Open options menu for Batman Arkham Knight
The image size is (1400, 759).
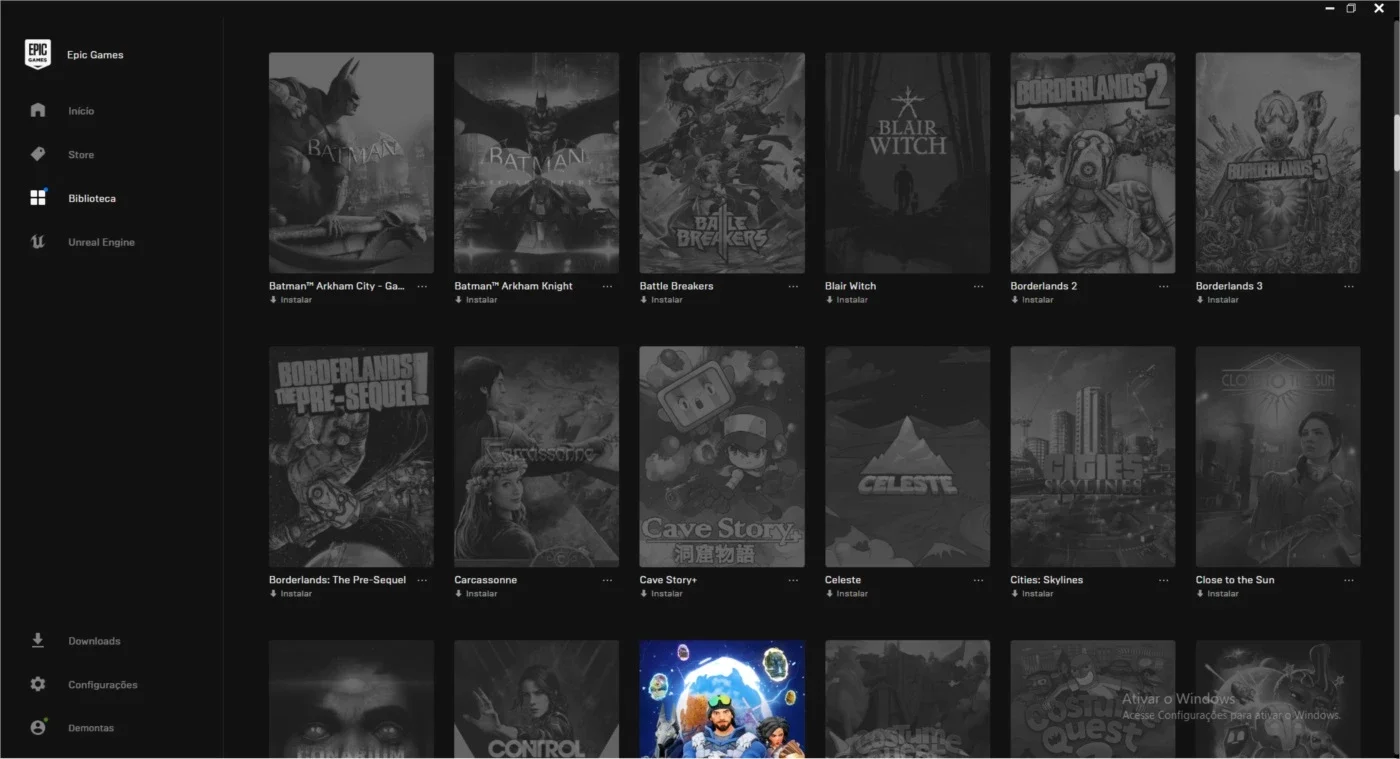click(607, 287)
